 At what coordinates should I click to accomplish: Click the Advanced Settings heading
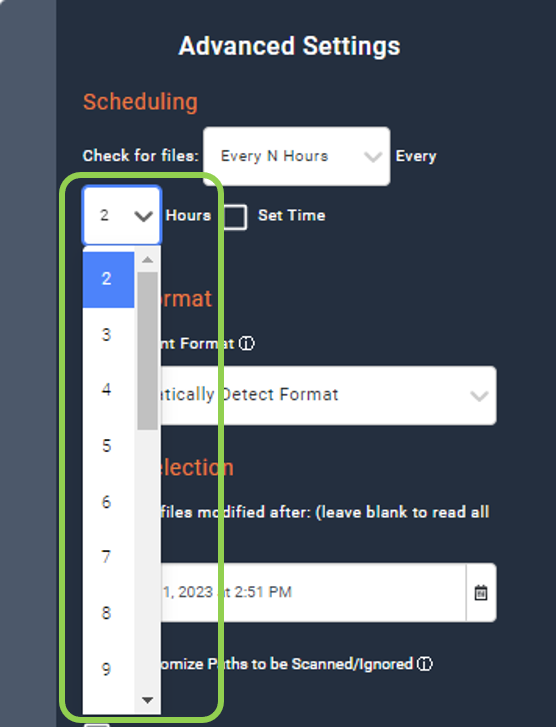(289, 46)
